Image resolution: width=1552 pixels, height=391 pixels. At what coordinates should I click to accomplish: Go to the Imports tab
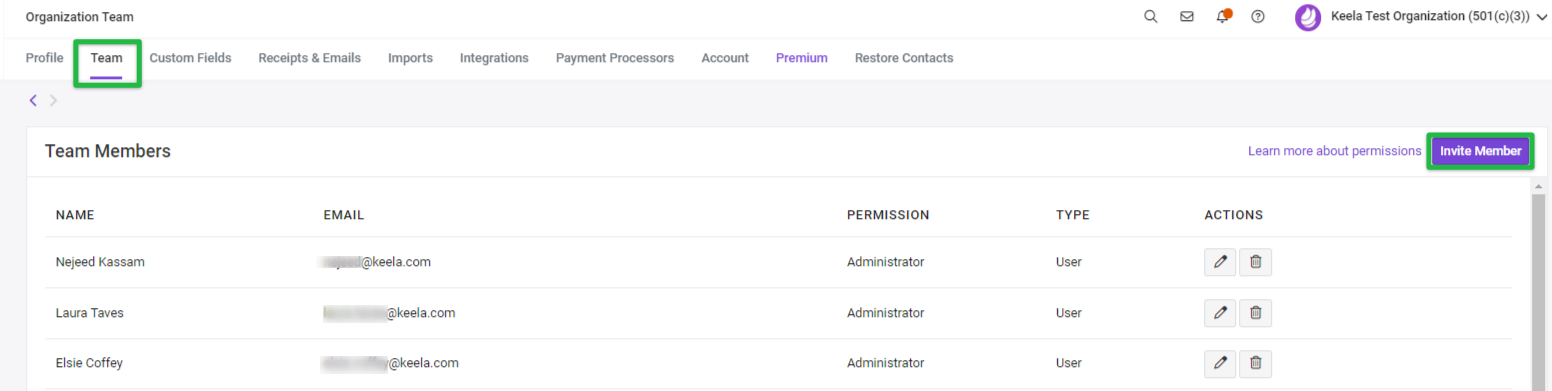tap(410, 58)
